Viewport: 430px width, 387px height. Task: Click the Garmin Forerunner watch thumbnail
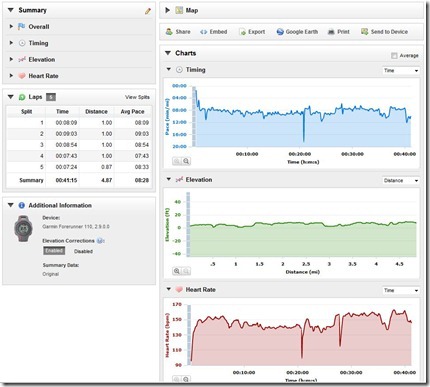23,228
